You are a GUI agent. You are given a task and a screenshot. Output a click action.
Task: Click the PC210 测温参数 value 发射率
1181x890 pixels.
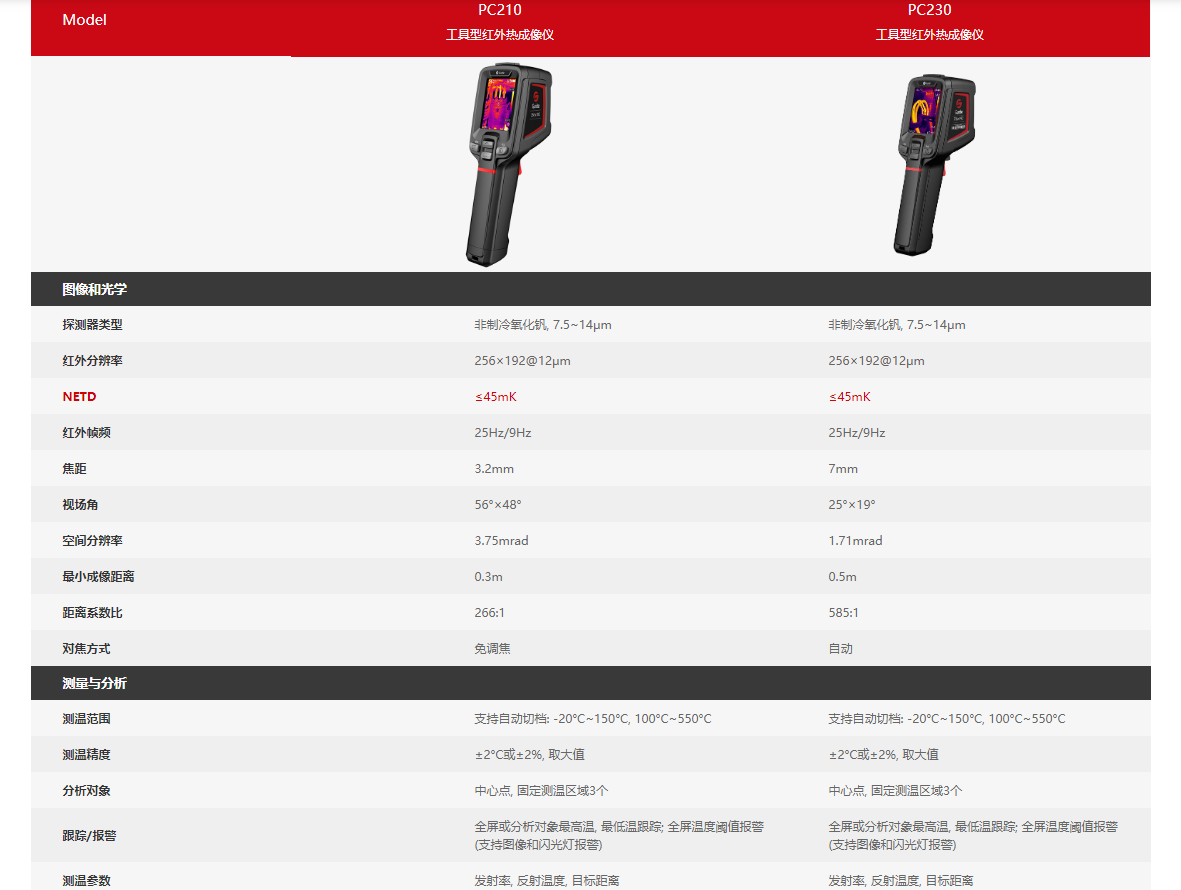pyautogui.click(x=547, y=881)
